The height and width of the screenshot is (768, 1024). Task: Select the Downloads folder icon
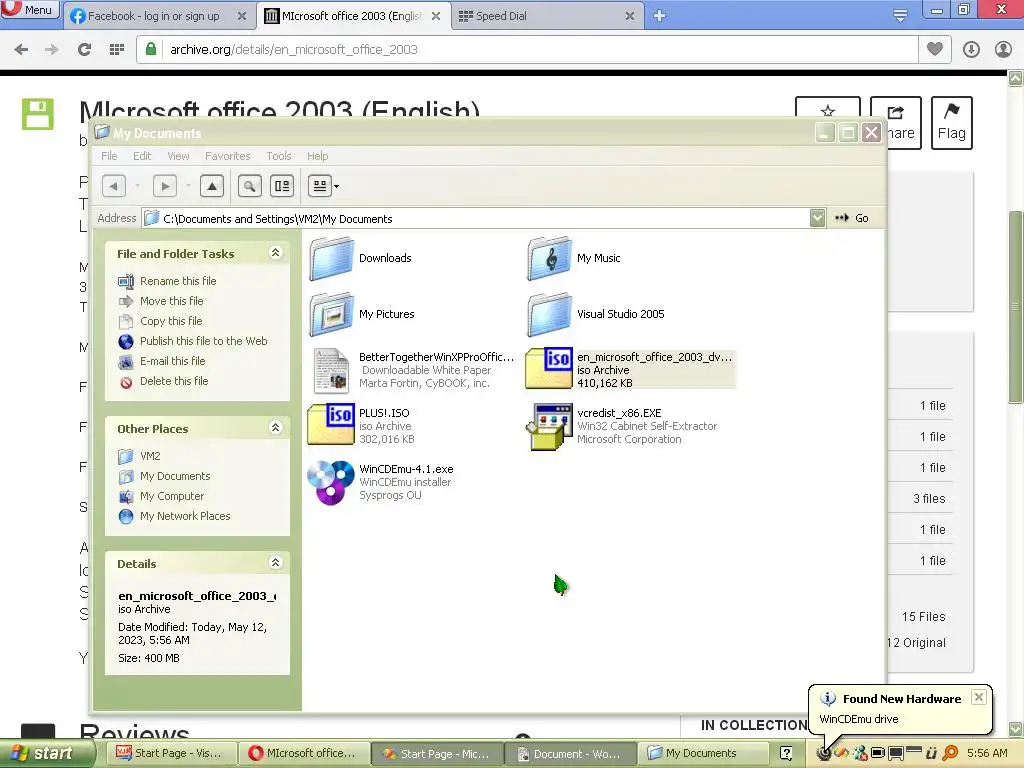pyautogui.click(x=331, y=259)
